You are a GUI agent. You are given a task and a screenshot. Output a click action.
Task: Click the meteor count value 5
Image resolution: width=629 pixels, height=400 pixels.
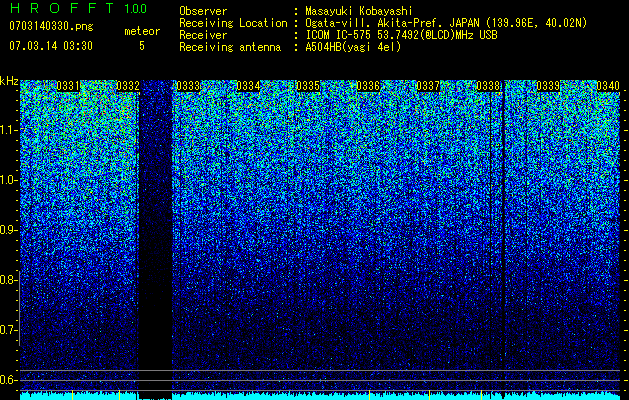tap(142, 46)
